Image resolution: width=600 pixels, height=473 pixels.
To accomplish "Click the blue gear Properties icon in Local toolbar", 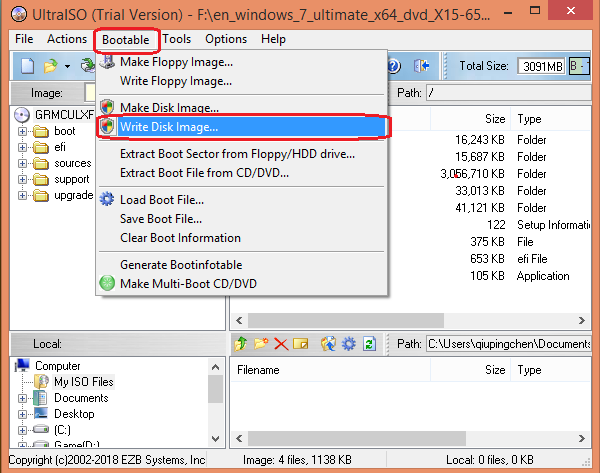I will [349, 344].
